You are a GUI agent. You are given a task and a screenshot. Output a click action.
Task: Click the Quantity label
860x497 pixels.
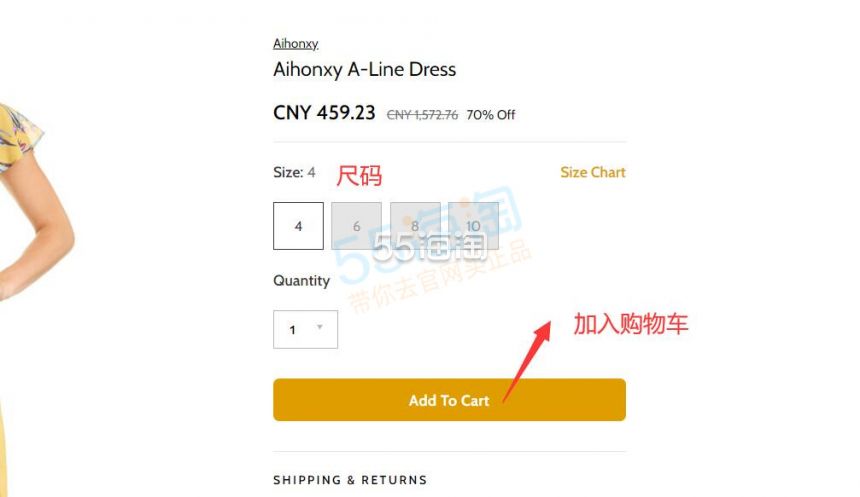click(302, 281)
